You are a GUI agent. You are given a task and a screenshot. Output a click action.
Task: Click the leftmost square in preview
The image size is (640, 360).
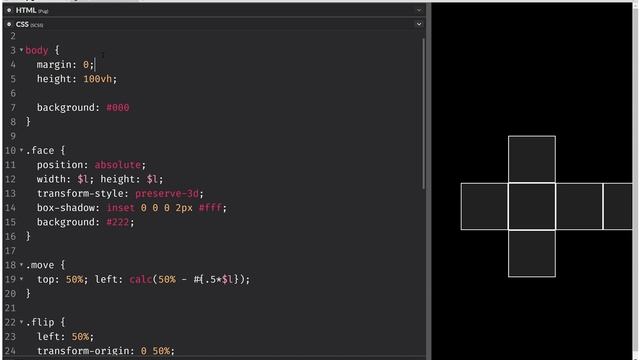point(484,207)
